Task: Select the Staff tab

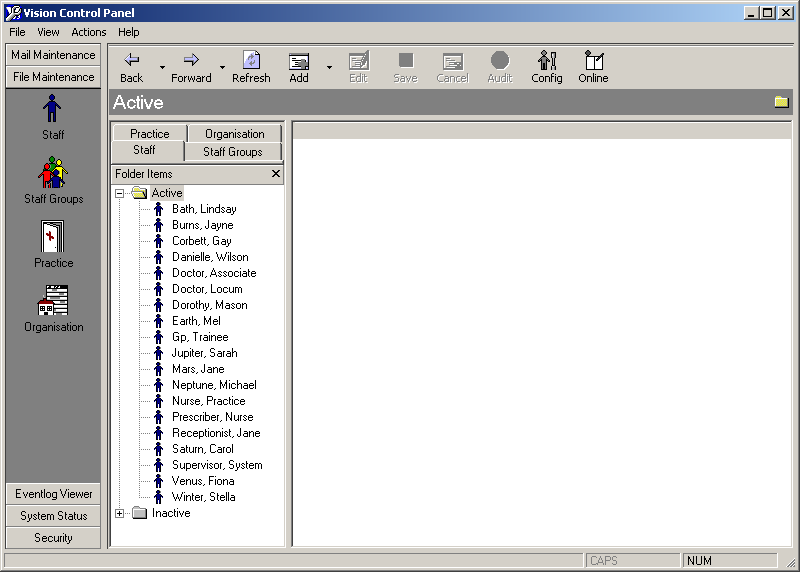Action: [x=147, y=151]
